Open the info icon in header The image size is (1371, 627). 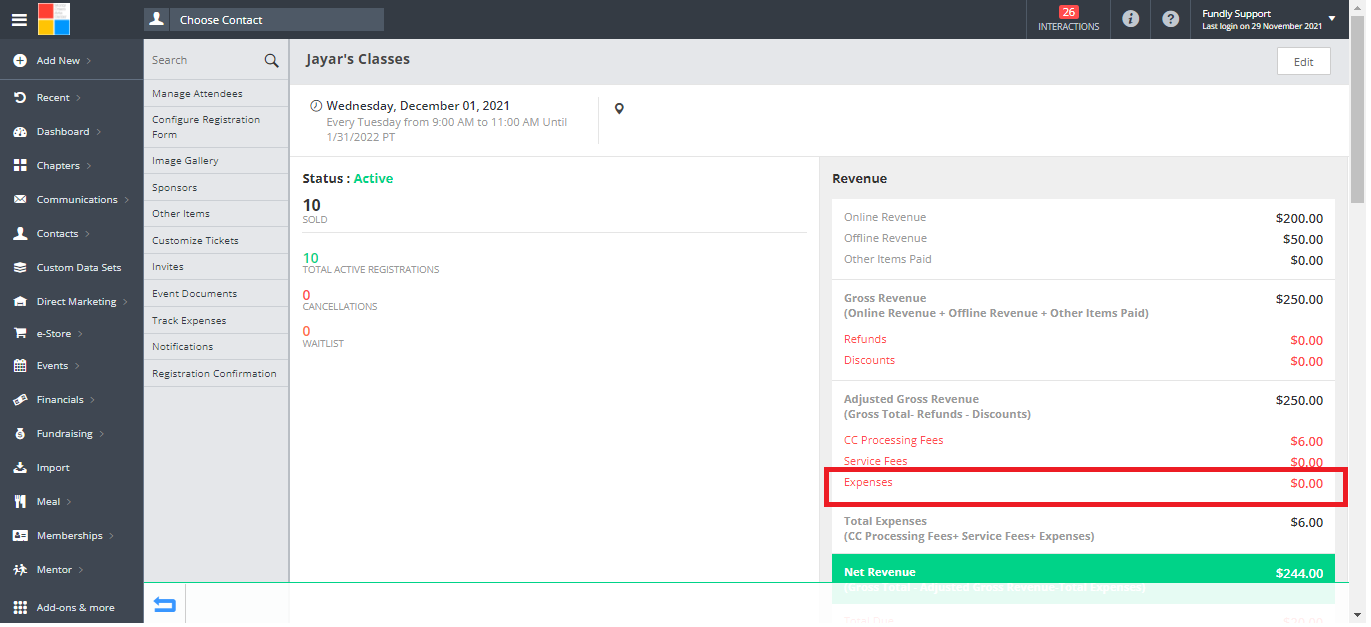[x=1130, y=19]
